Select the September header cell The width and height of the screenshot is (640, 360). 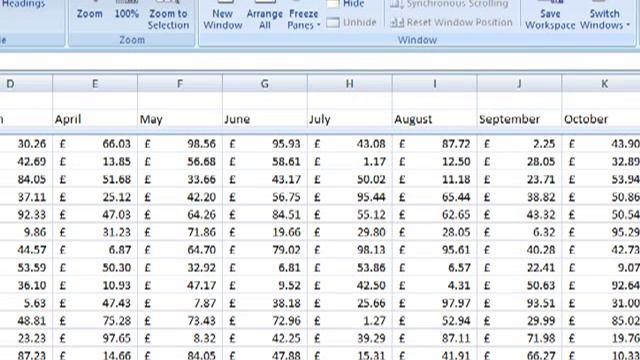pyautogui.click(x=520, y=120)
